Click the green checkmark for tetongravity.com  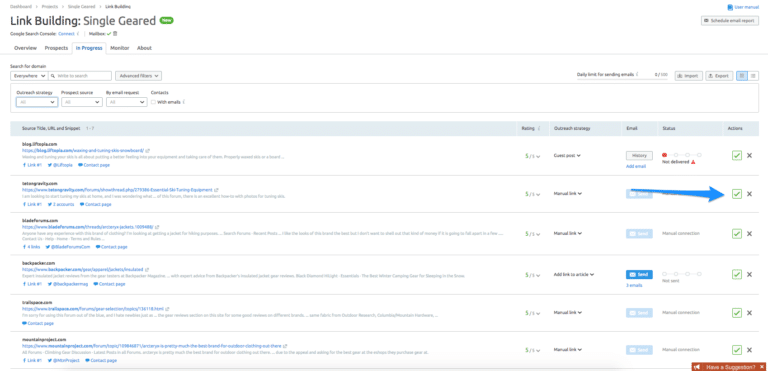pyautogui.click(x=736, y=194)
